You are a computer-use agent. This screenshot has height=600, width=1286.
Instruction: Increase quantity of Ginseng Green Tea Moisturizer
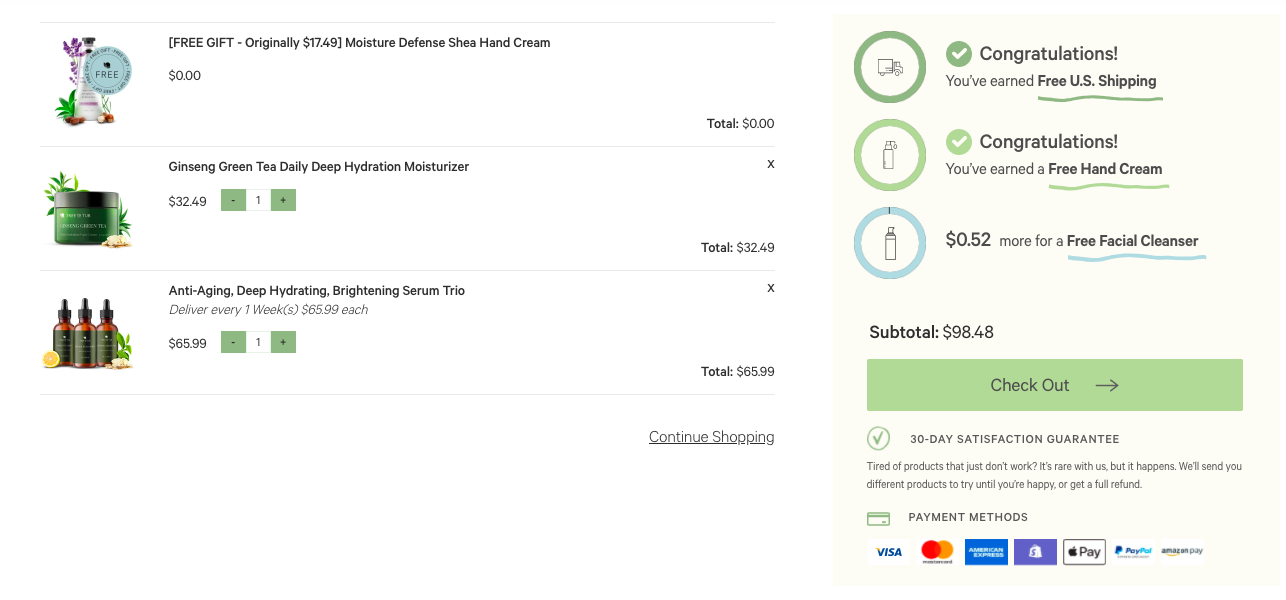pos(283,200)
